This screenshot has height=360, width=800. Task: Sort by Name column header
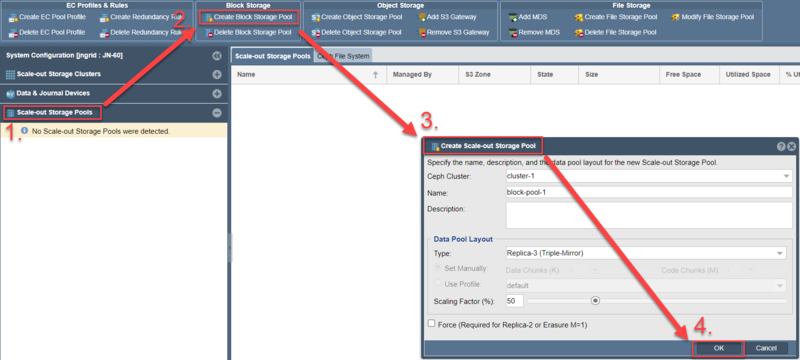309,75
